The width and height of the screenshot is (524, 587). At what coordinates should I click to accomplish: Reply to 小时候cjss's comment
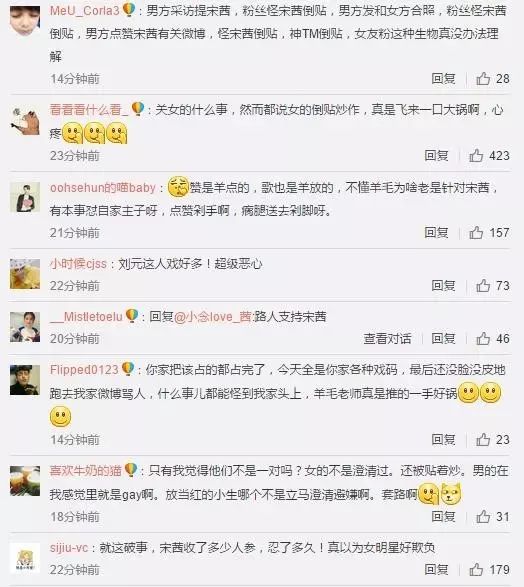[444, 286]
